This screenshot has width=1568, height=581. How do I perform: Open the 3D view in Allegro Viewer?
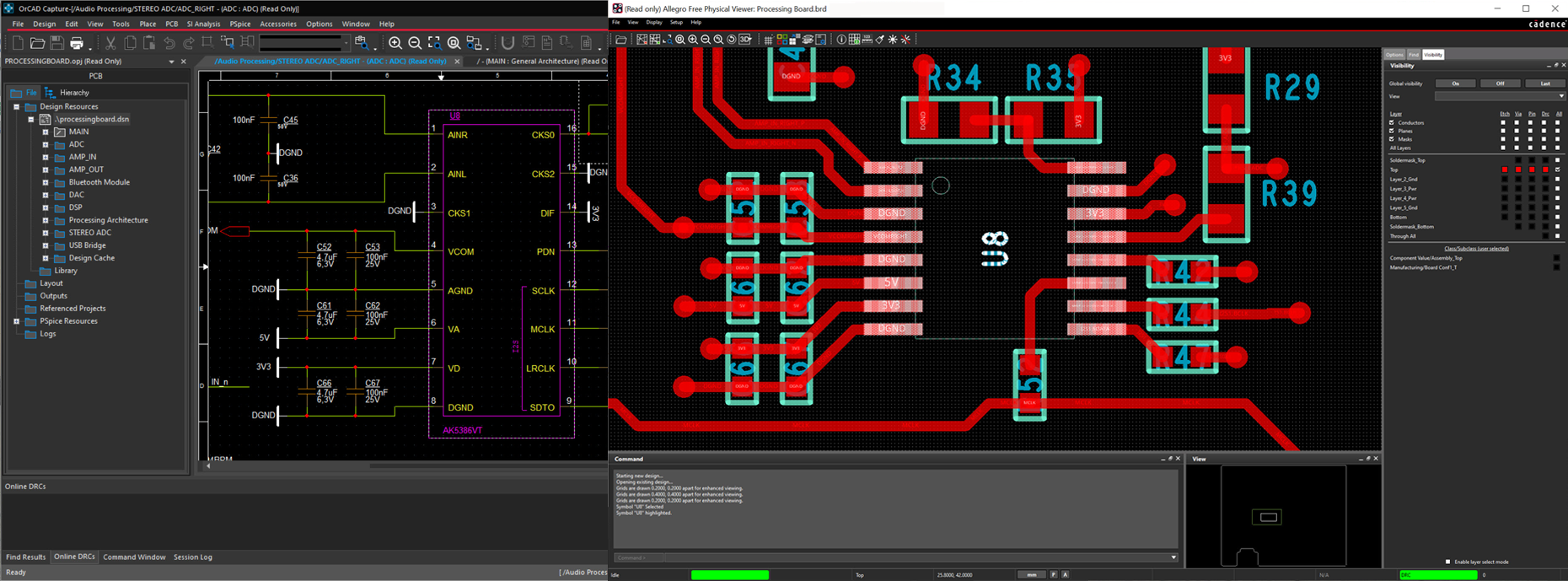pos(745,40)
